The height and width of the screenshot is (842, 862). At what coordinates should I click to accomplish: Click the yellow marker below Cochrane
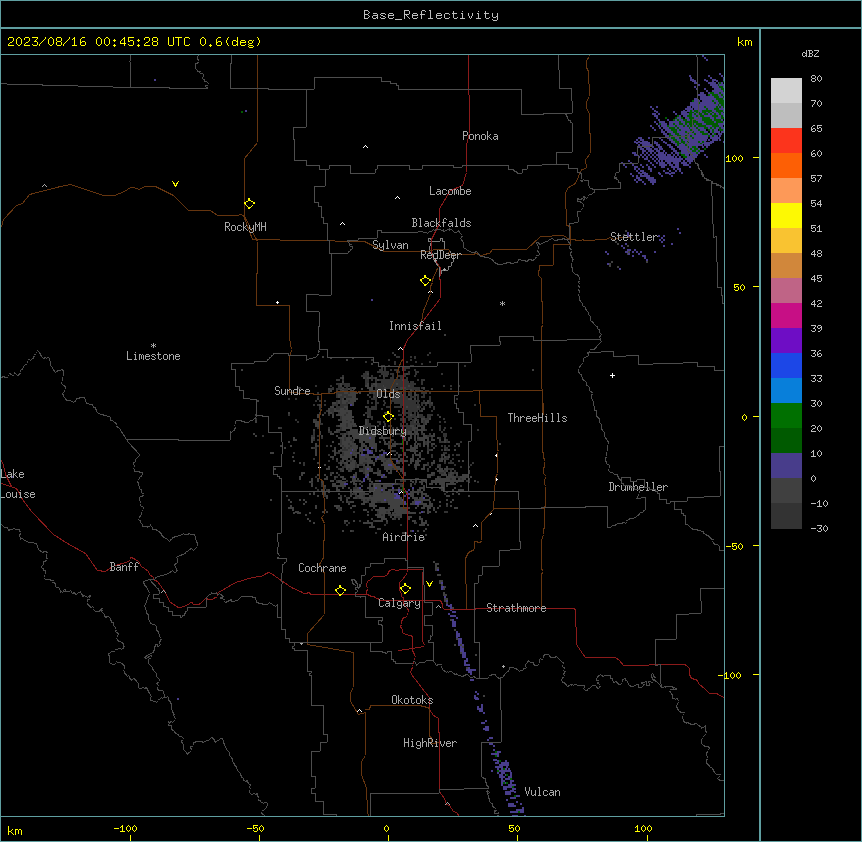coord(340,590)
